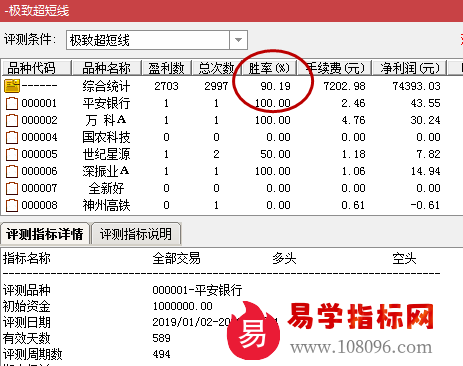
Task: Open the 综合统计 summary folder icon
Action: point(12,86)
